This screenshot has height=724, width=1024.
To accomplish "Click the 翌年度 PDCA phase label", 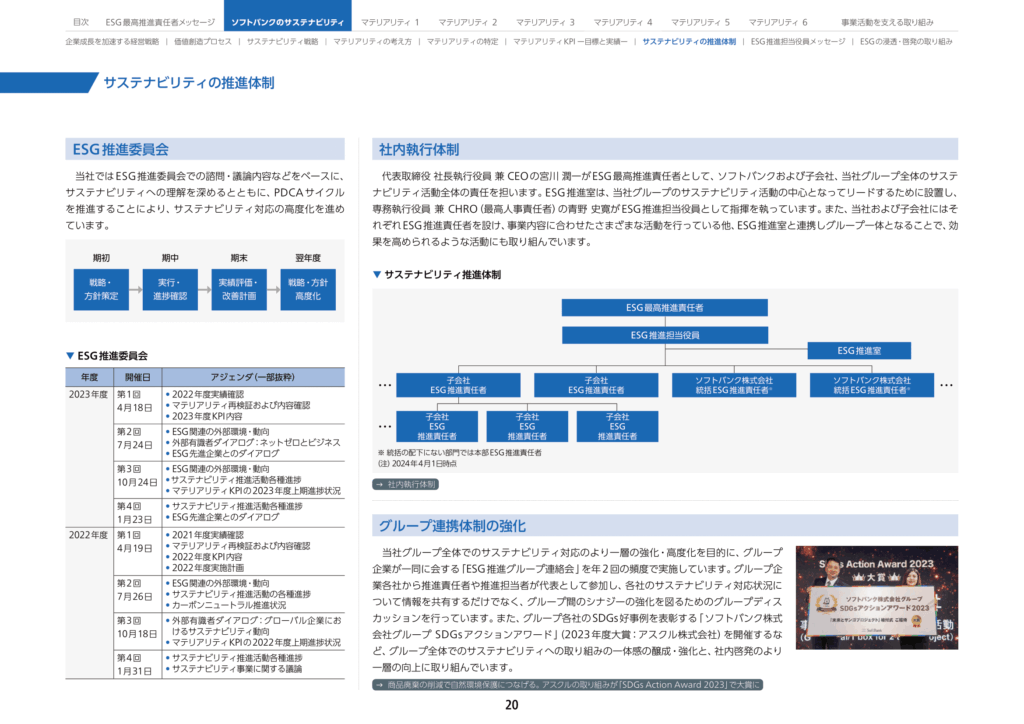I will click(308, 258).
